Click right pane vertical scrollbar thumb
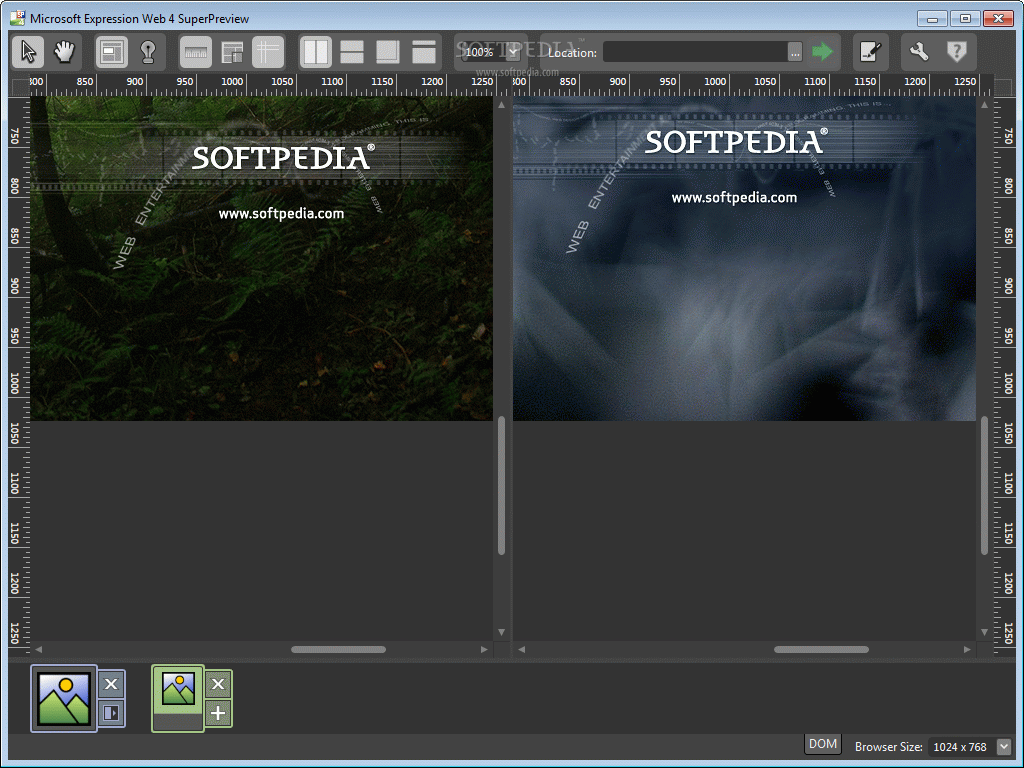The width and height of the screenshot is (1024, 768). [x=984, y=485]
